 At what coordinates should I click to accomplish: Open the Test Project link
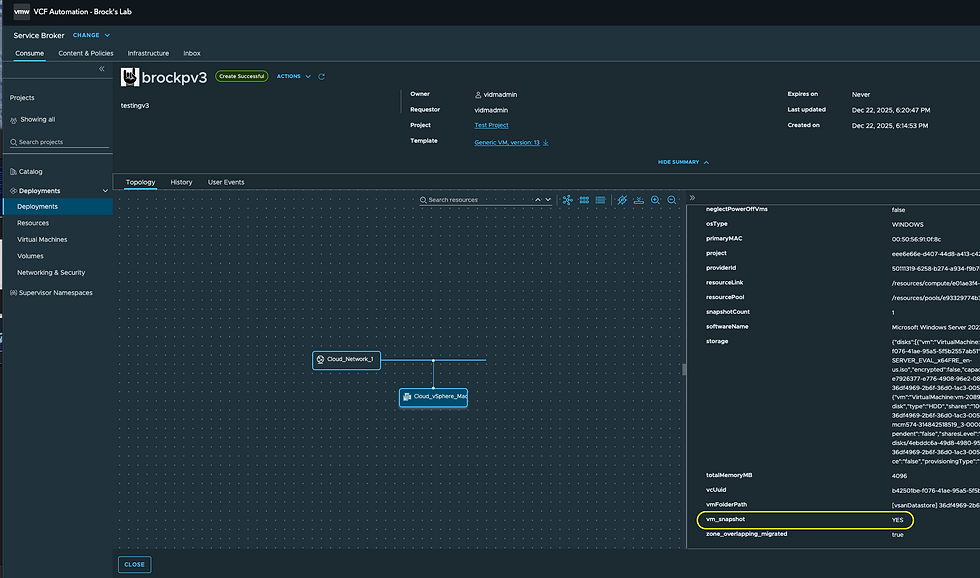491,125
